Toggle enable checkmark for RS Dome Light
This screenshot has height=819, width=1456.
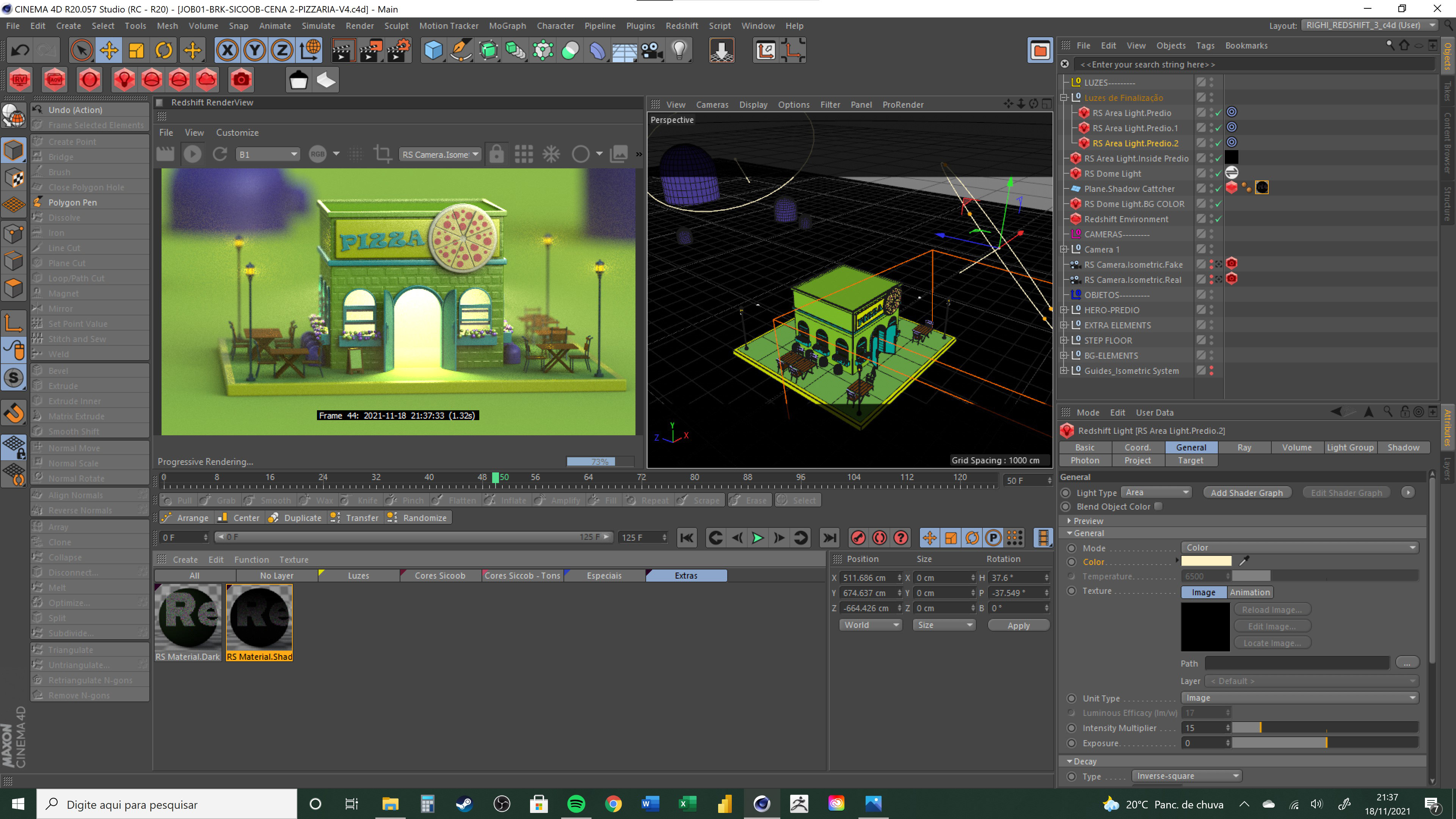click(1219, 174)
